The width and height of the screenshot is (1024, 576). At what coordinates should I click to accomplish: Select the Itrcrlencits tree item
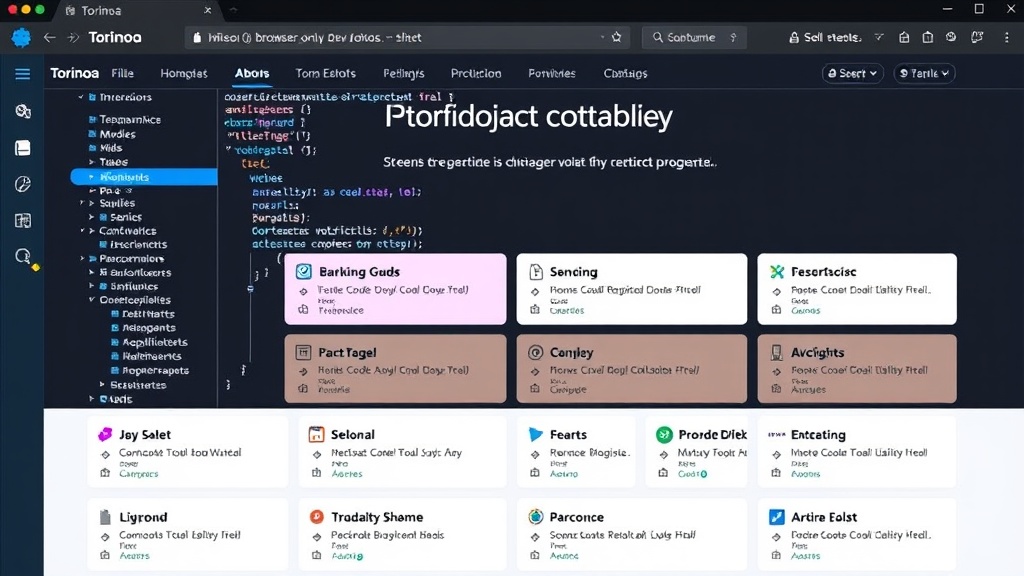(x=138, y=244)
